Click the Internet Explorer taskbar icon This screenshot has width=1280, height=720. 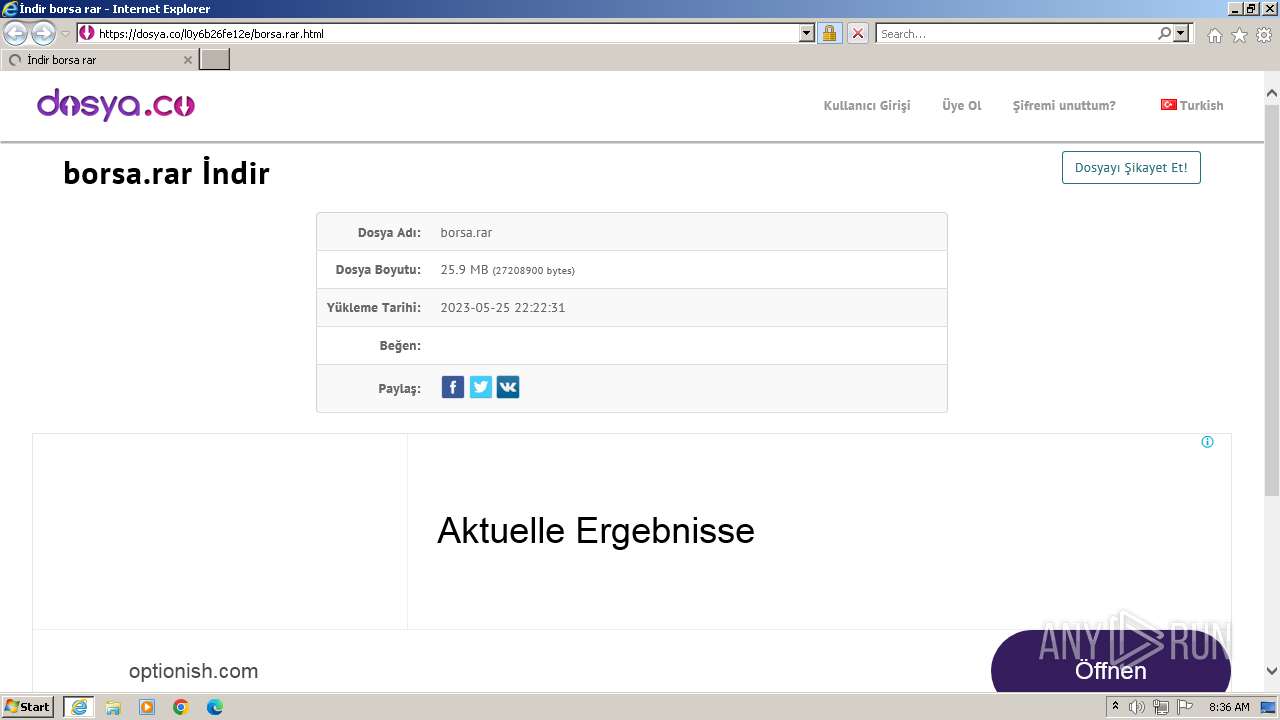point(78,707)
